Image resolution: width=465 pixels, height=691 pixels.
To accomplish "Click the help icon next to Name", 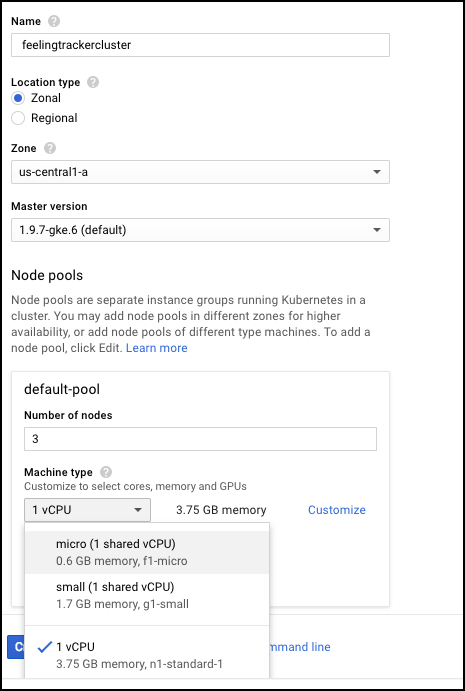I will pos(54,21).
